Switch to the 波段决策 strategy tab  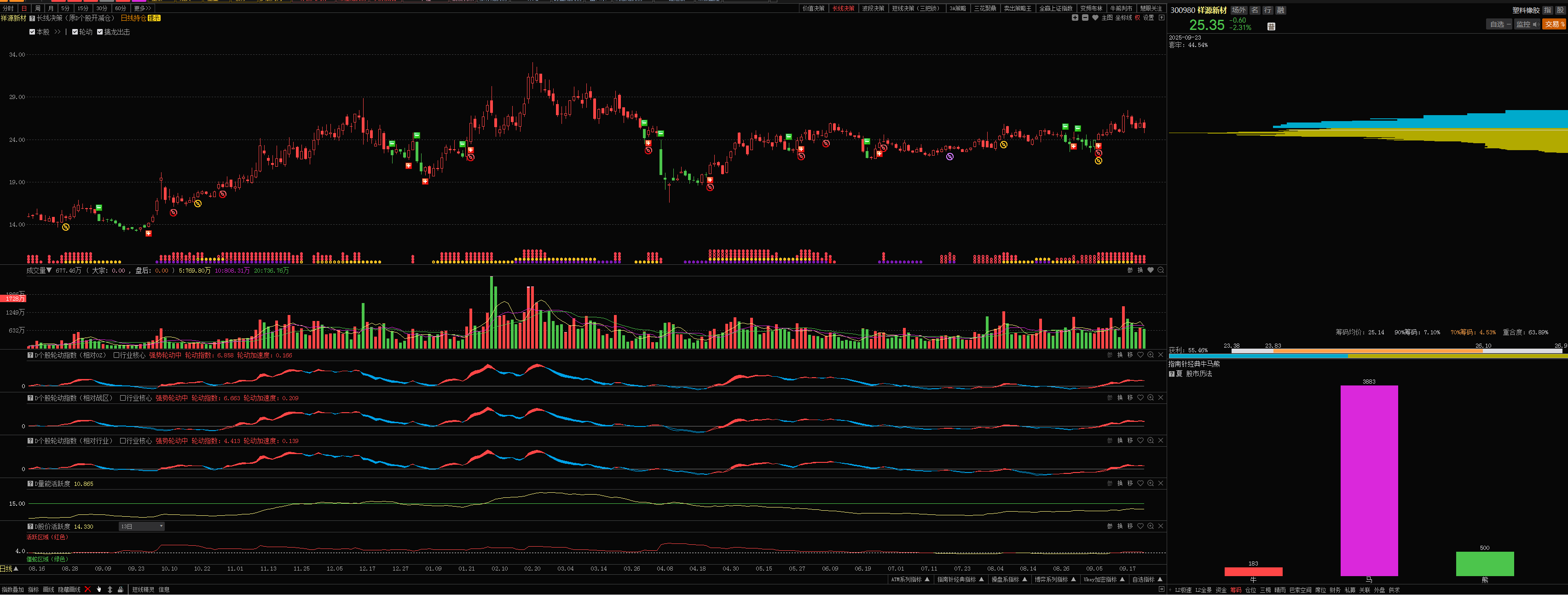[x=873, y=9]
